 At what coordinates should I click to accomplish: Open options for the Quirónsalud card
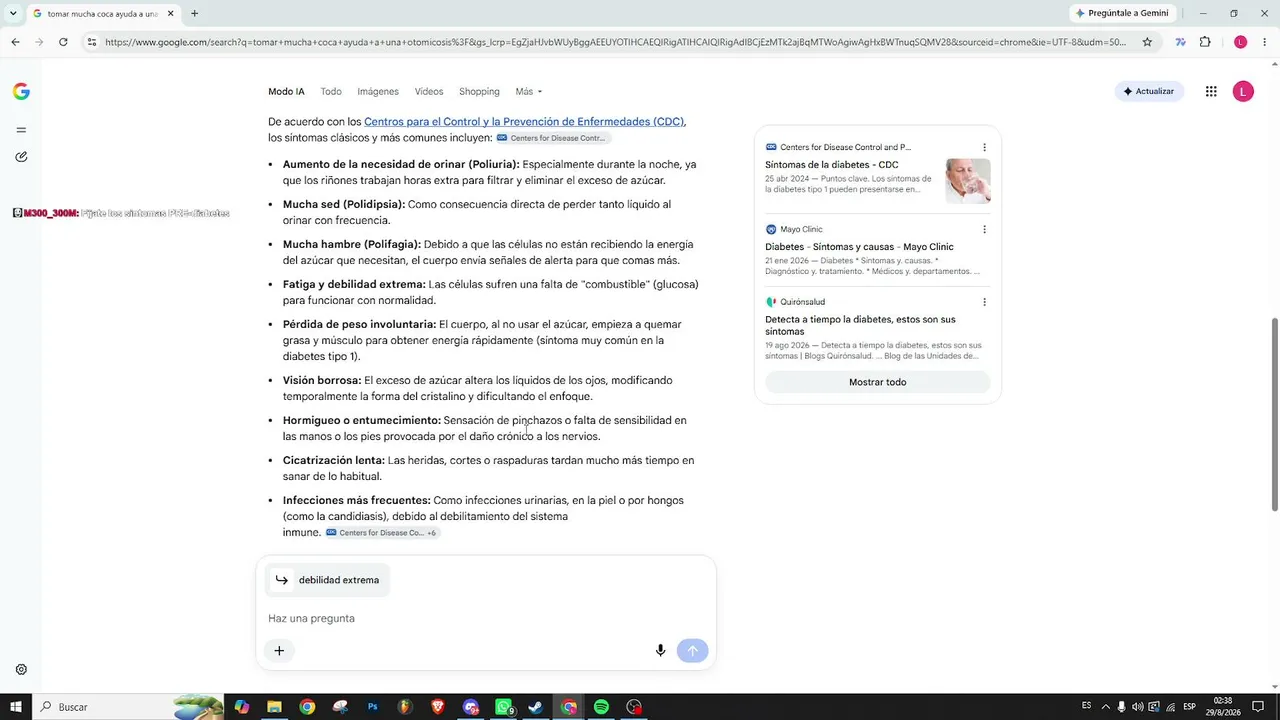coord(984,302)
